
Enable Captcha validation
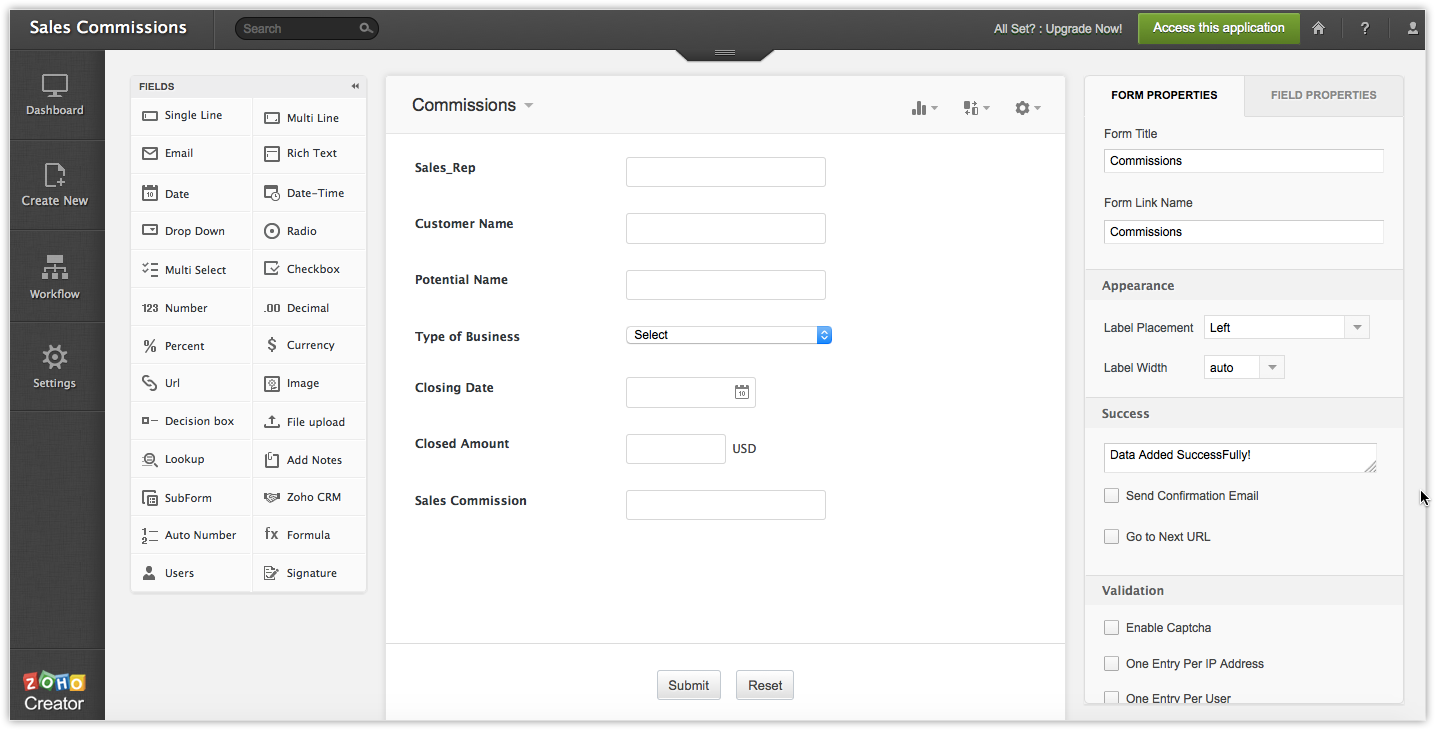(x=1111, y=627)
